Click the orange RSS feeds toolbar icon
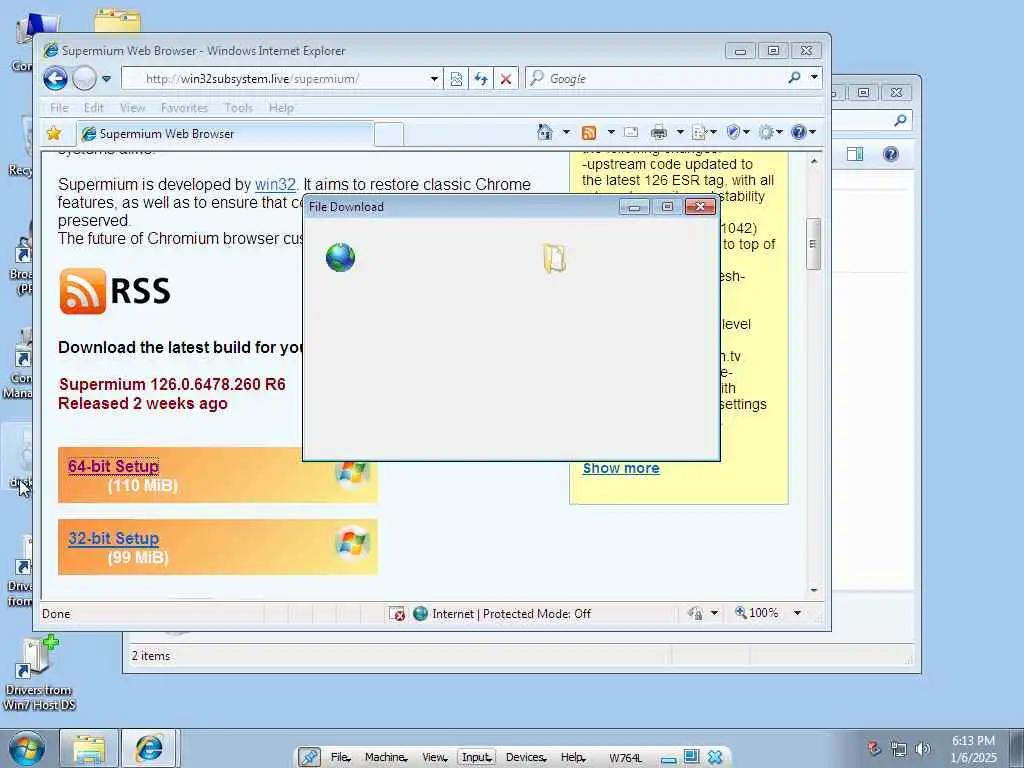This screenshot has height=768, width=1024. click(x=588, y=133)
